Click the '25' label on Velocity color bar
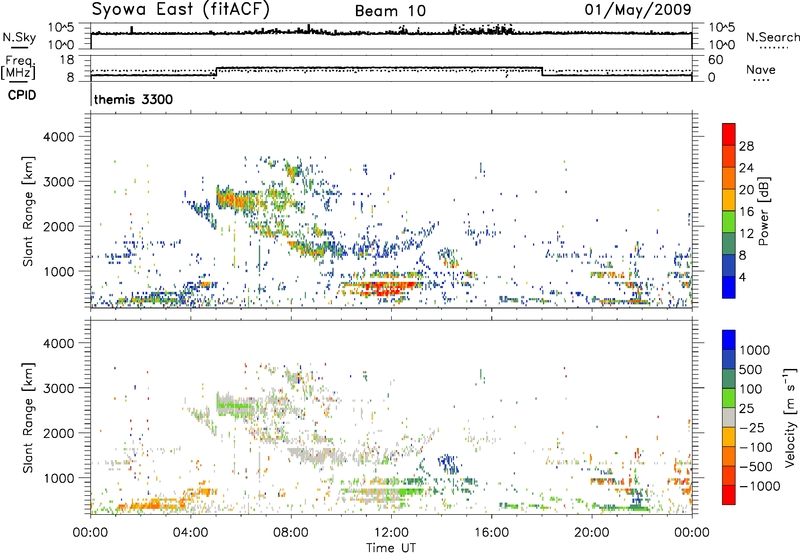The height and width of the screenshot is (554, 800). tap(746, 409)
